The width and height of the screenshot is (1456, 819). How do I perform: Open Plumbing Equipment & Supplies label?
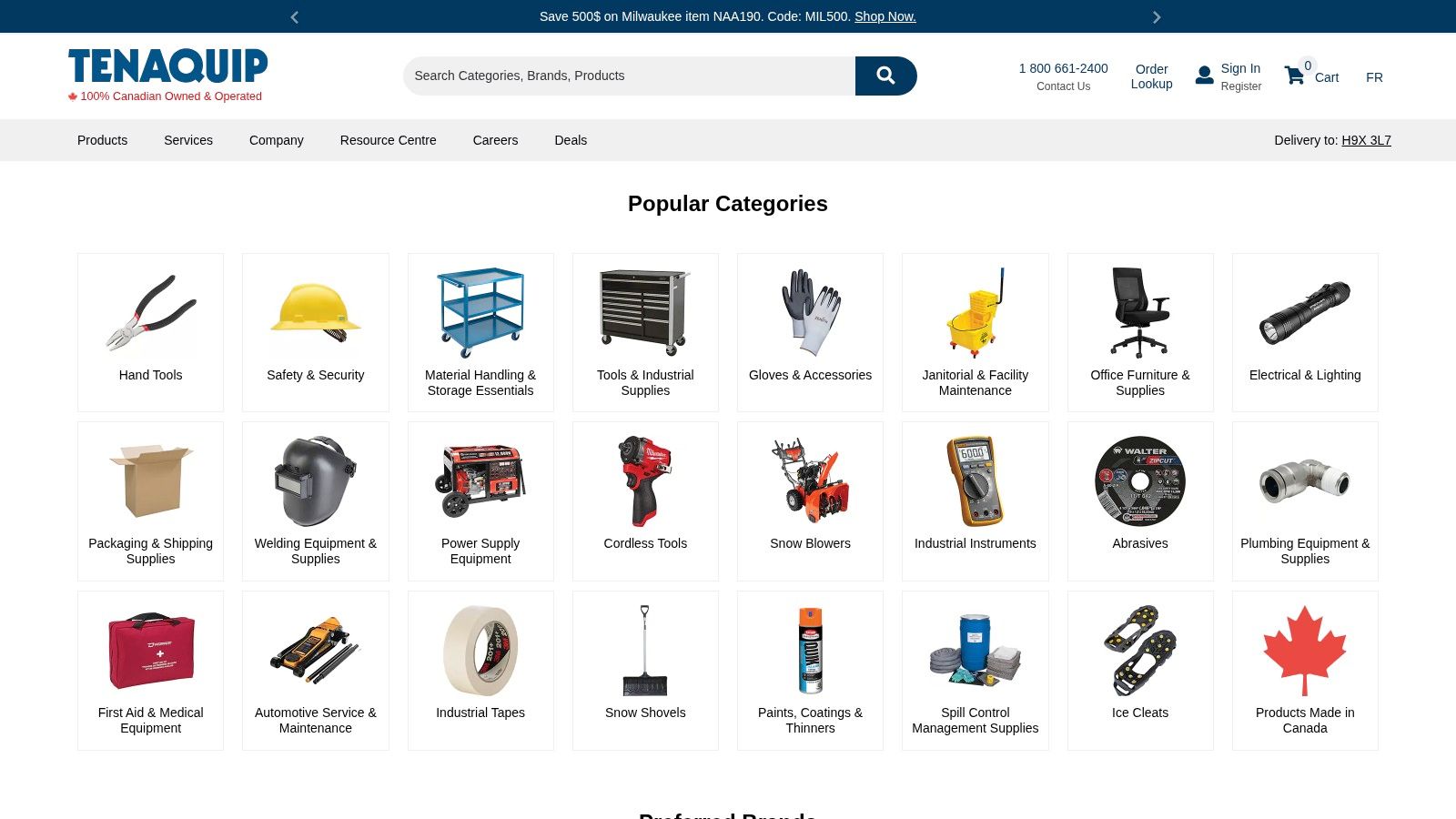(x=1305, y=551)
